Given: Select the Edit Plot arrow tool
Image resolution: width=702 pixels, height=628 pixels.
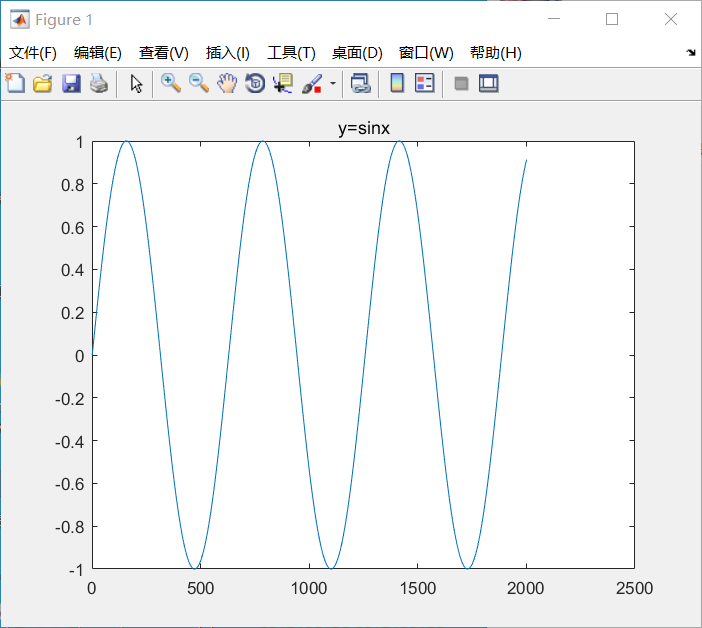Looking at the screenshot, I should [136, 84].
